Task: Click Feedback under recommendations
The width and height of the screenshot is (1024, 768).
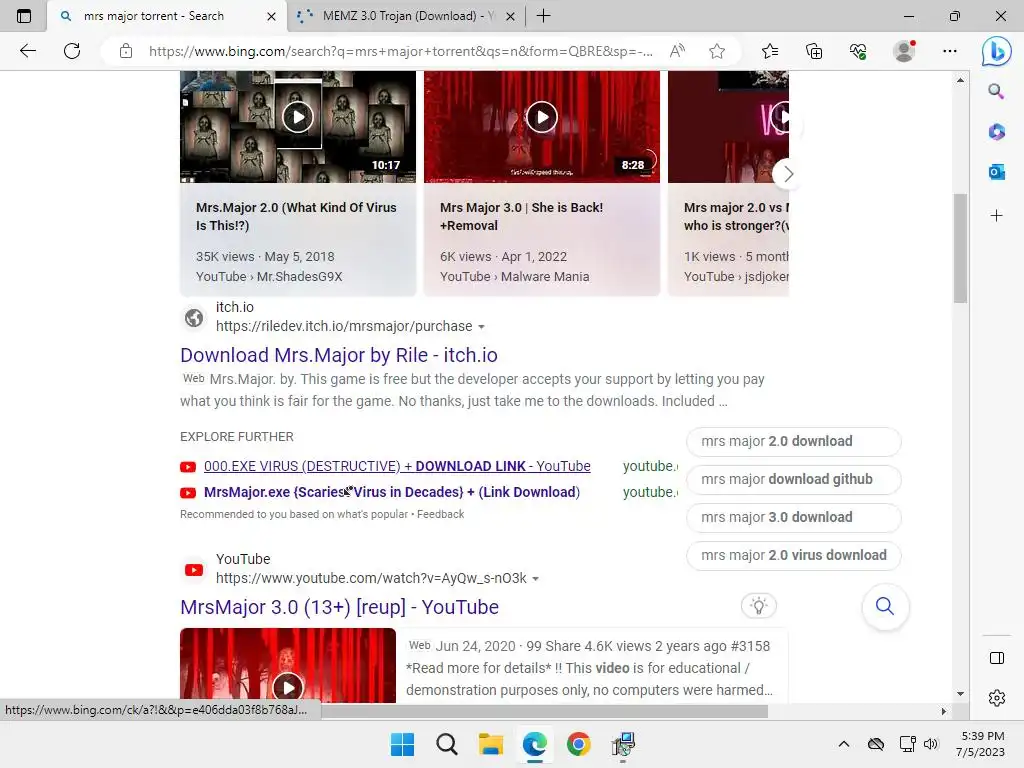Action: point(440,515)
